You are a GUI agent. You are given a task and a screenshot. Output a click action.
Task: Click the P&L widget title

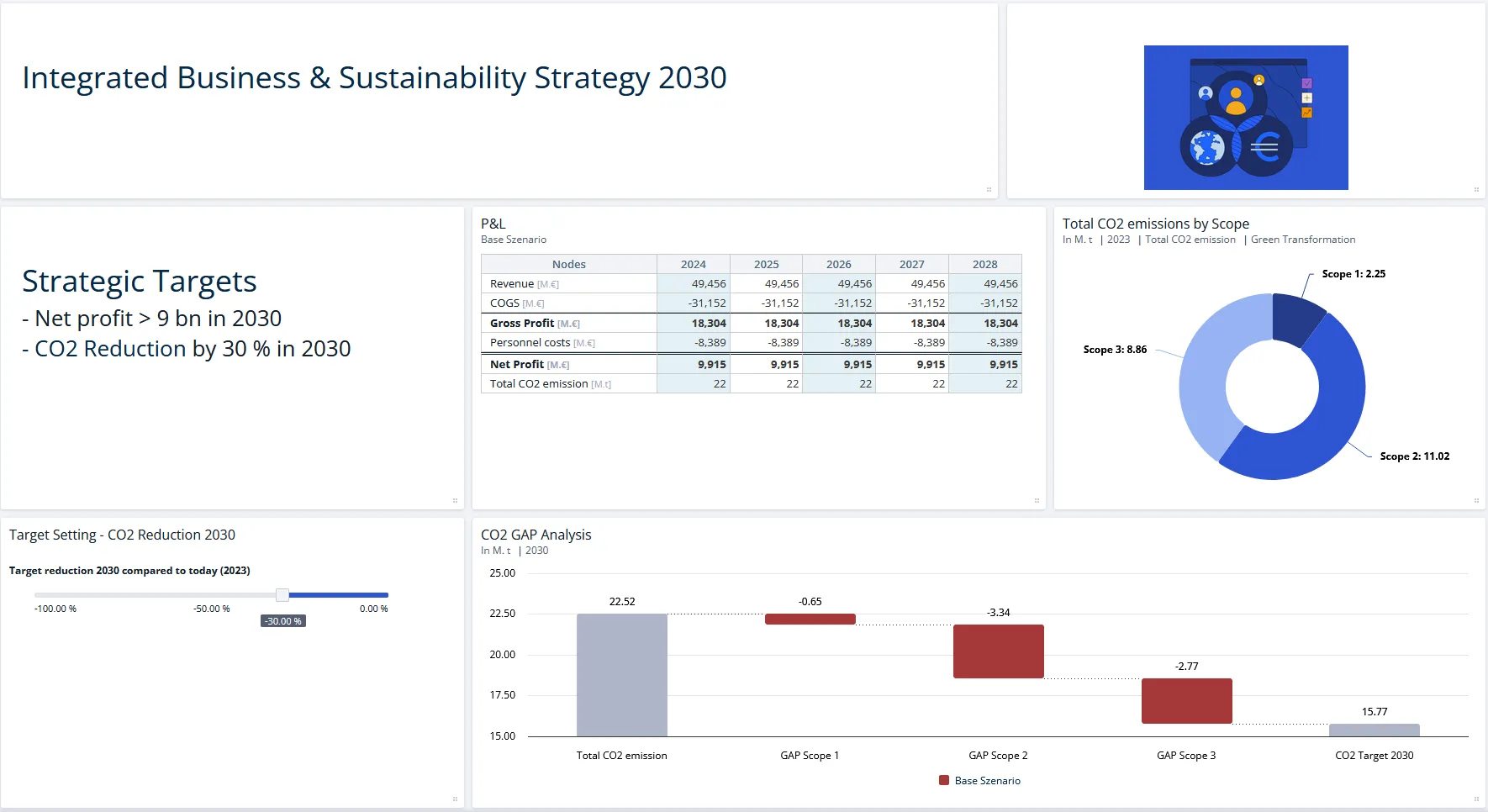(x=493, y=224)
